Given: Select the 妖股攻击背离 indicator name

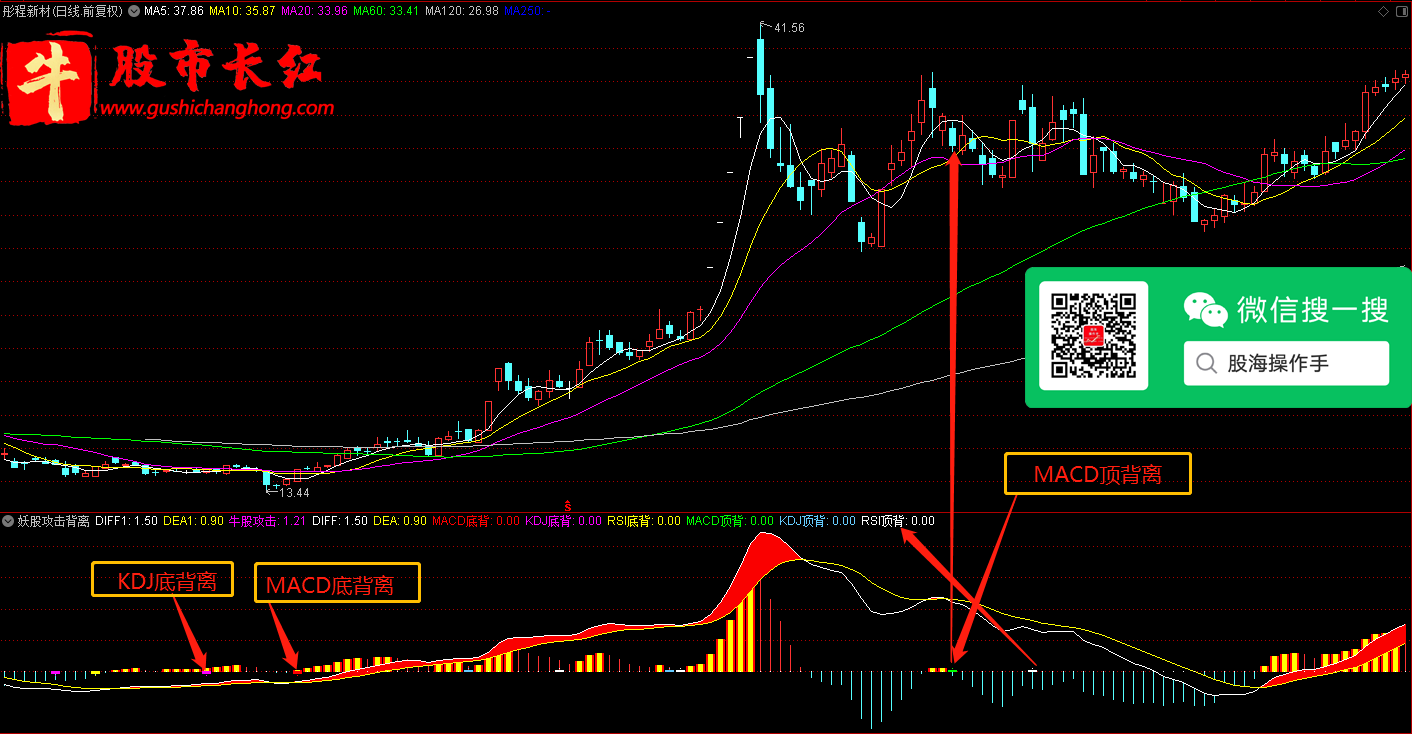Looking at the screenshot, I should (53, 521).
